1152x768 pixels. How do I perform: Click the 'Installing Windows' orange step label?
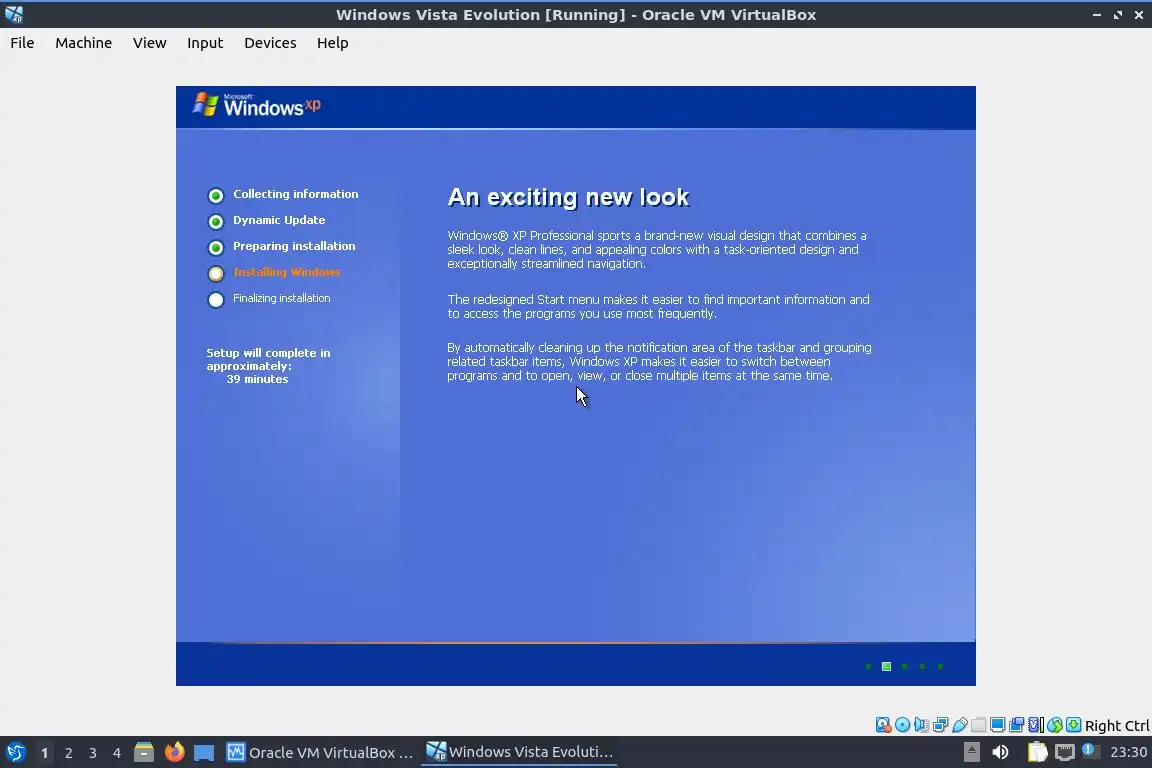pos(287,272)
